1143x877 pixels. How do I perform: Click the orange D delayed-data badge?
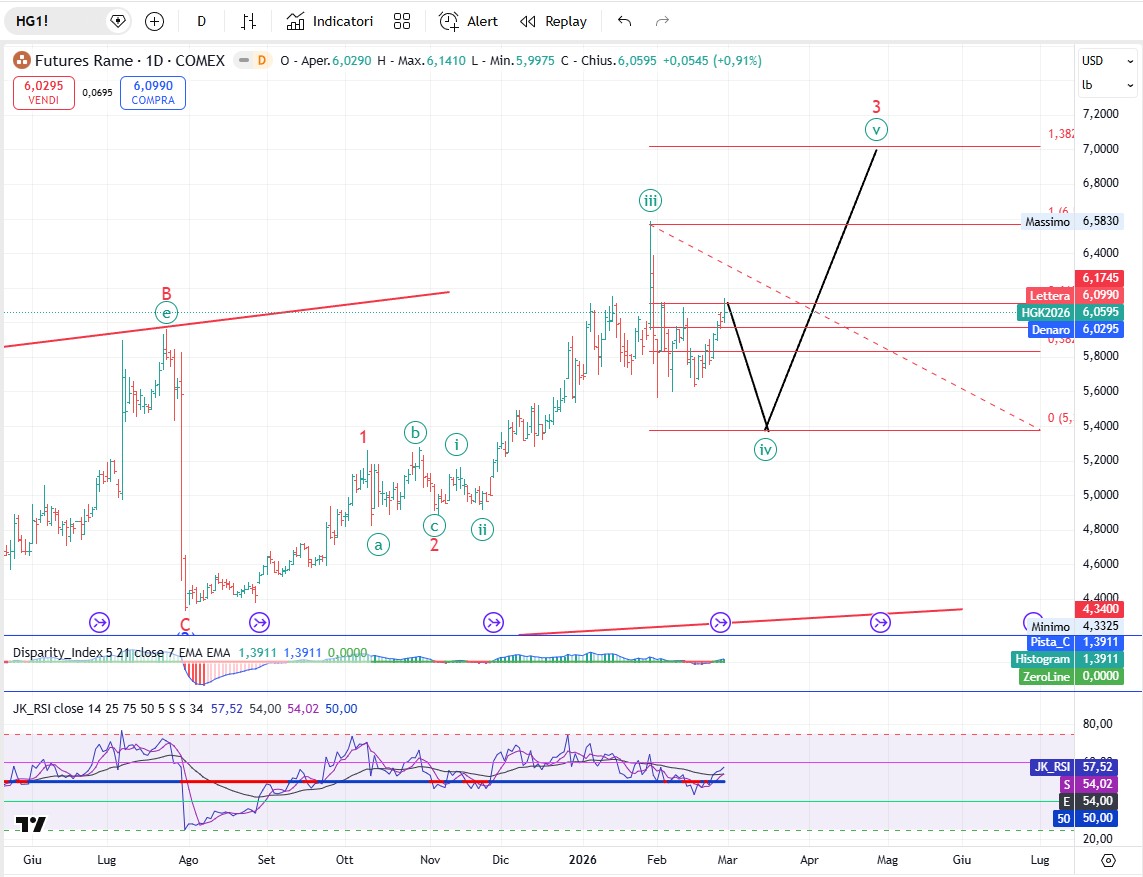coord(261,61)
